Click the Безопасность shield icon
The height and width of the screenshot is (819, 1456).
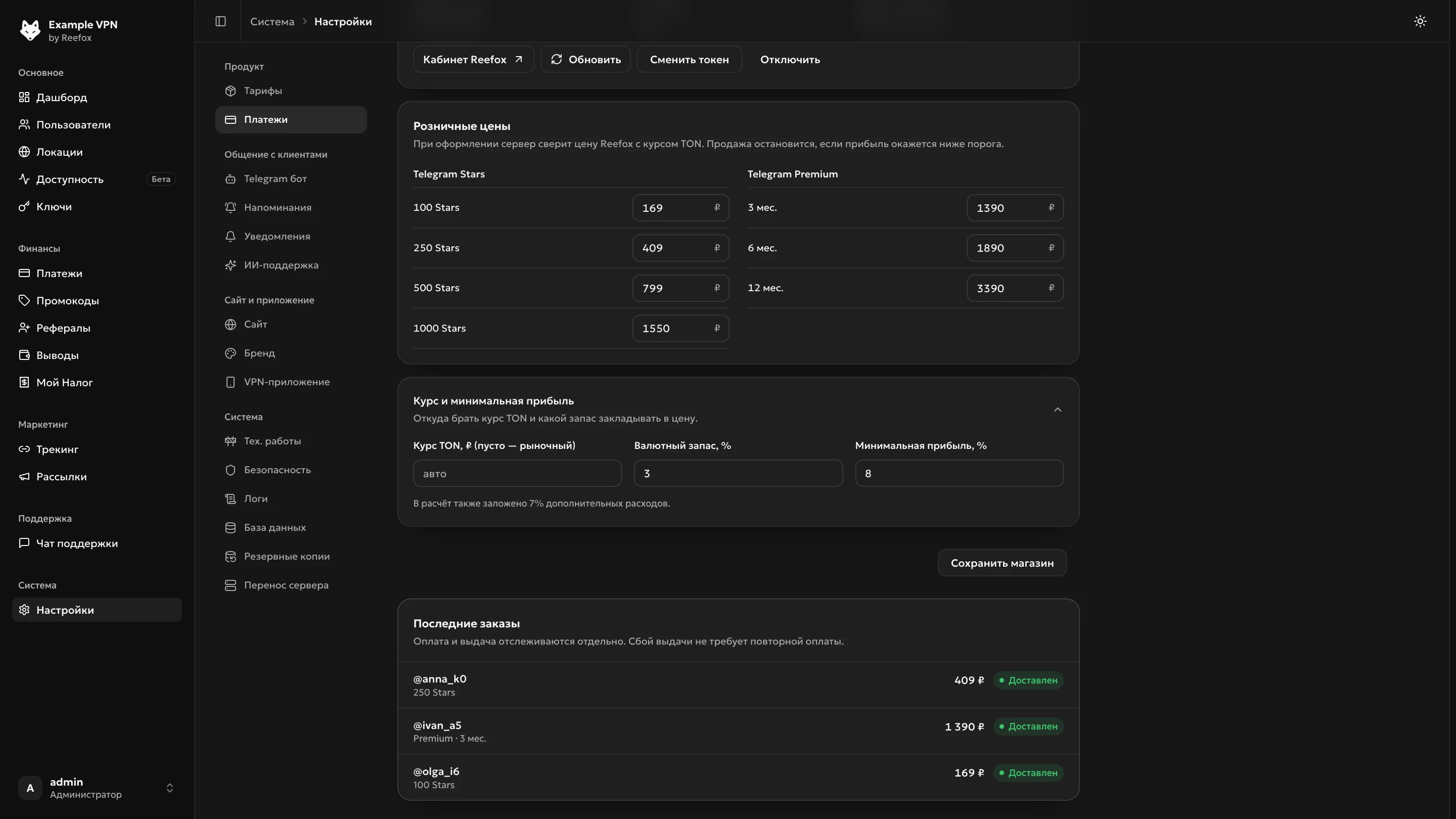point(230,470)
